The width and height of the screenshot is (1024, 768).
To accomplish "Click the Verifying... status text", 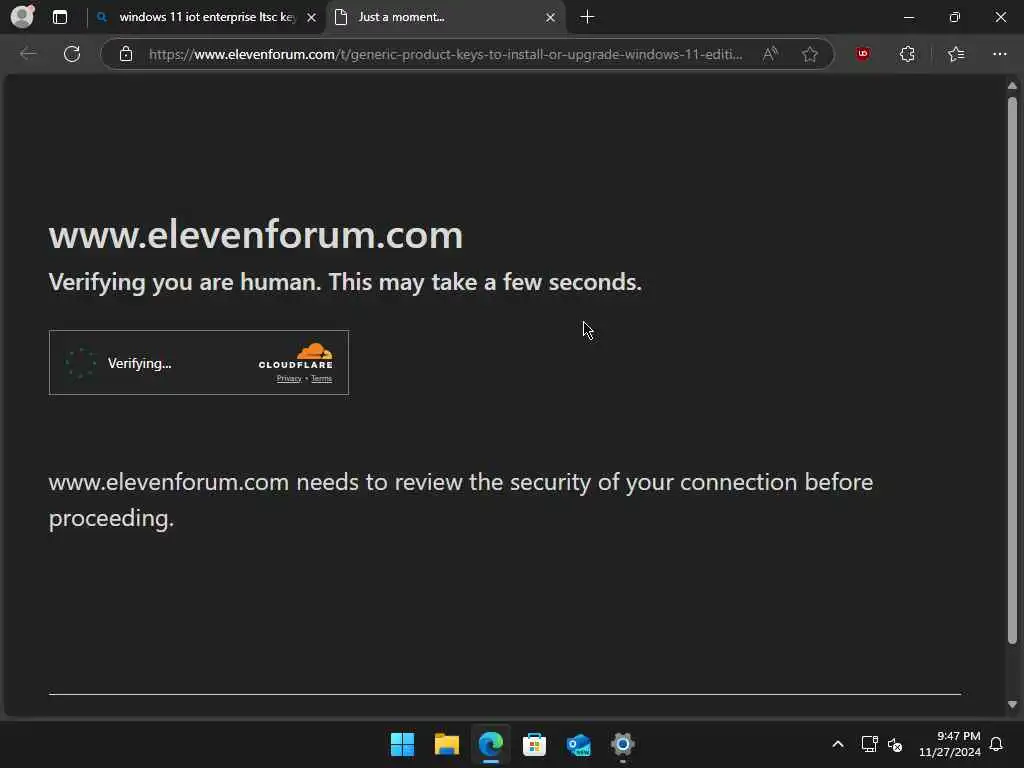I will click(x=139, y=363).
